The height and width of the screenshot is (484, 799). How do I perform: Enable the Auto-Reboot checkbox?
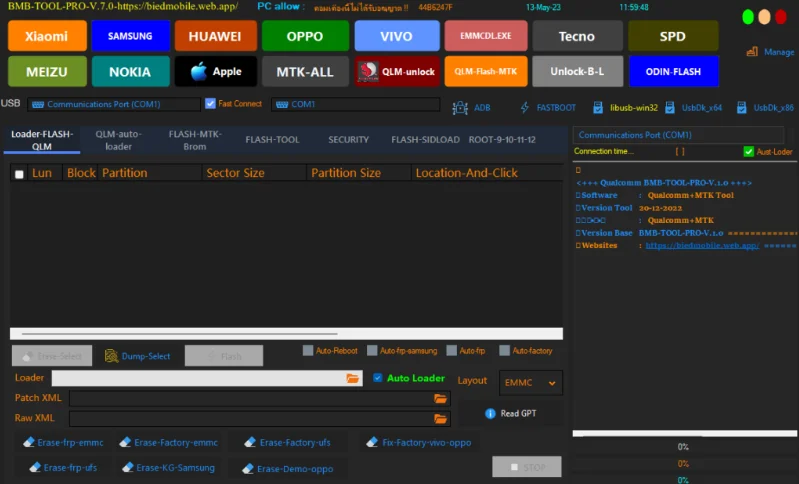coord(308,351)
